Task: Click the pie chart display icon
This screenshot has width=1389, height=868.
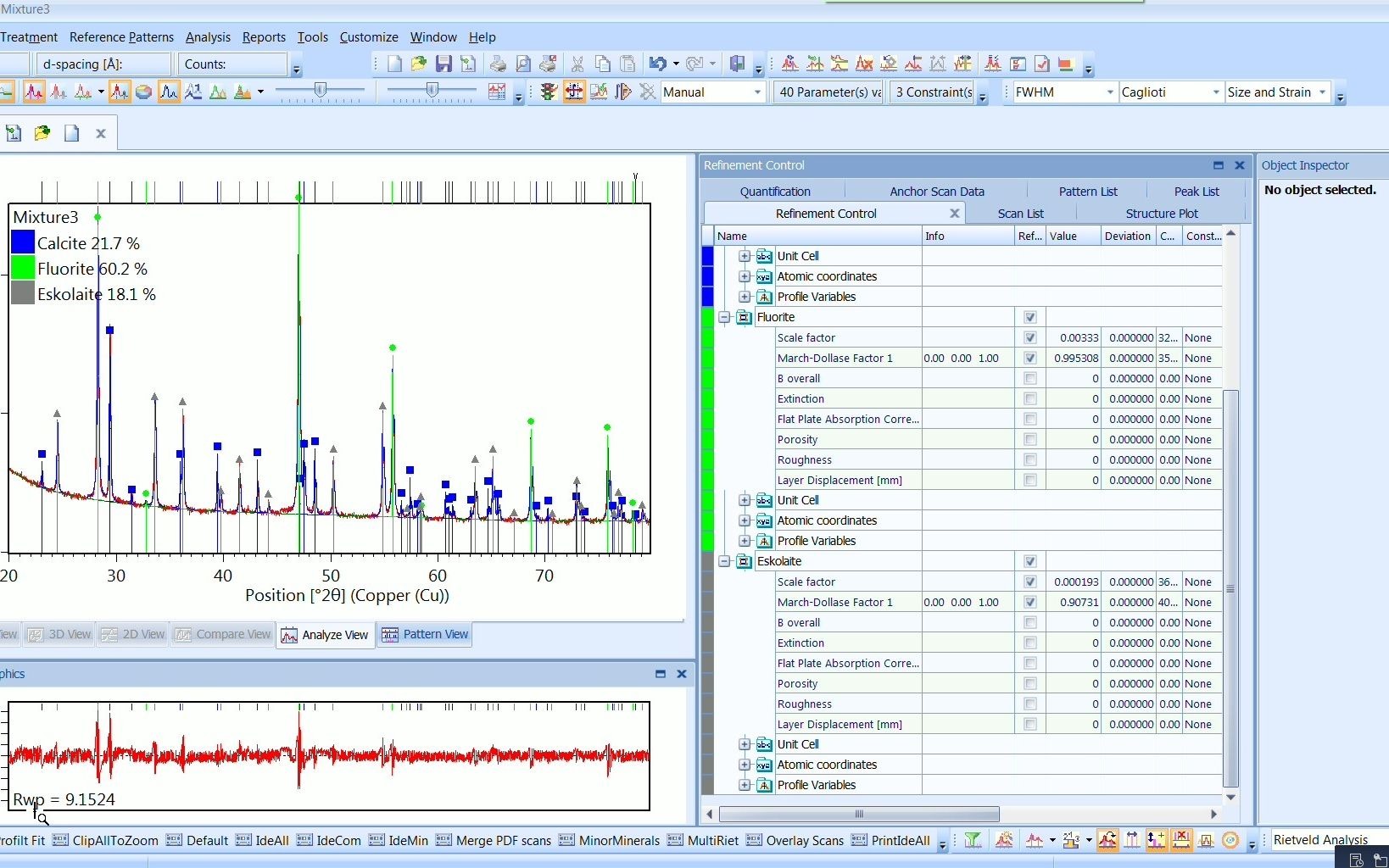Action: (x=144, y=92)
